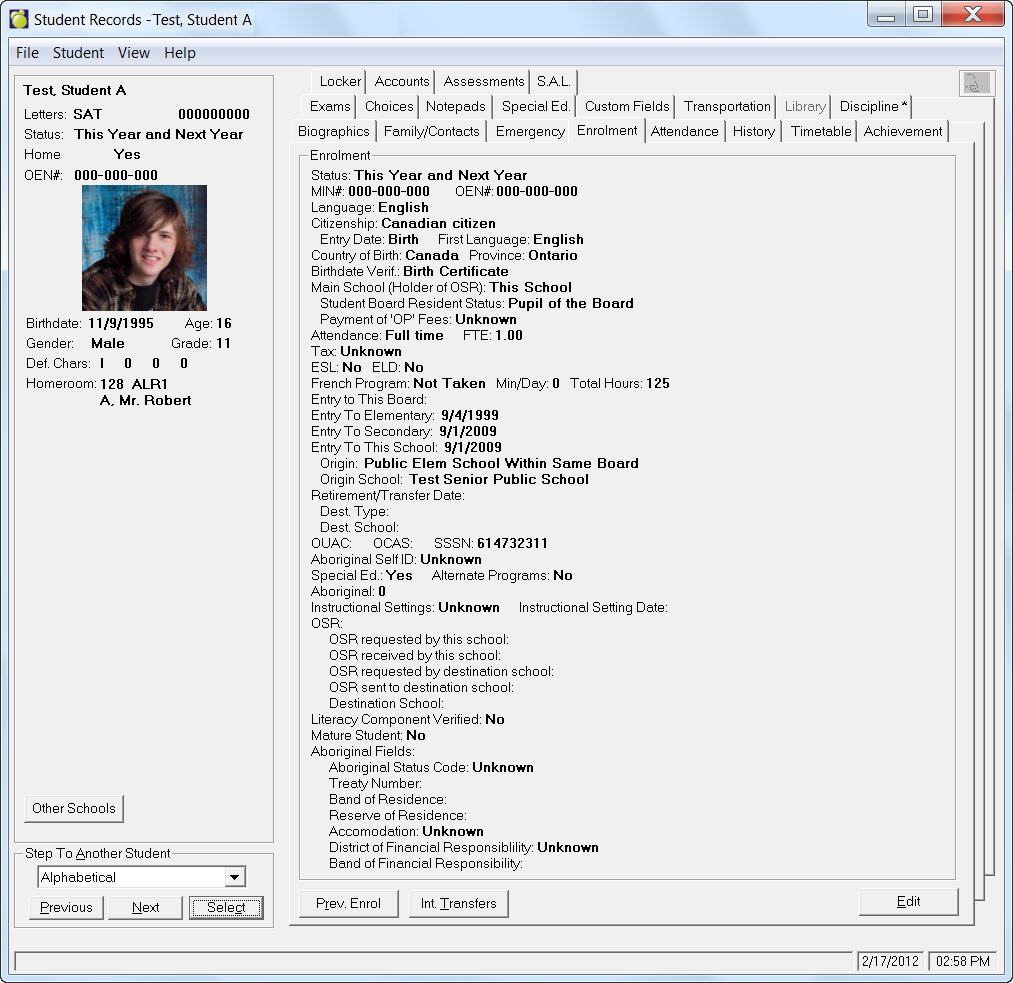Click the Other Schools button
This screenshot has height=983, width=1013.
point(74,808)
